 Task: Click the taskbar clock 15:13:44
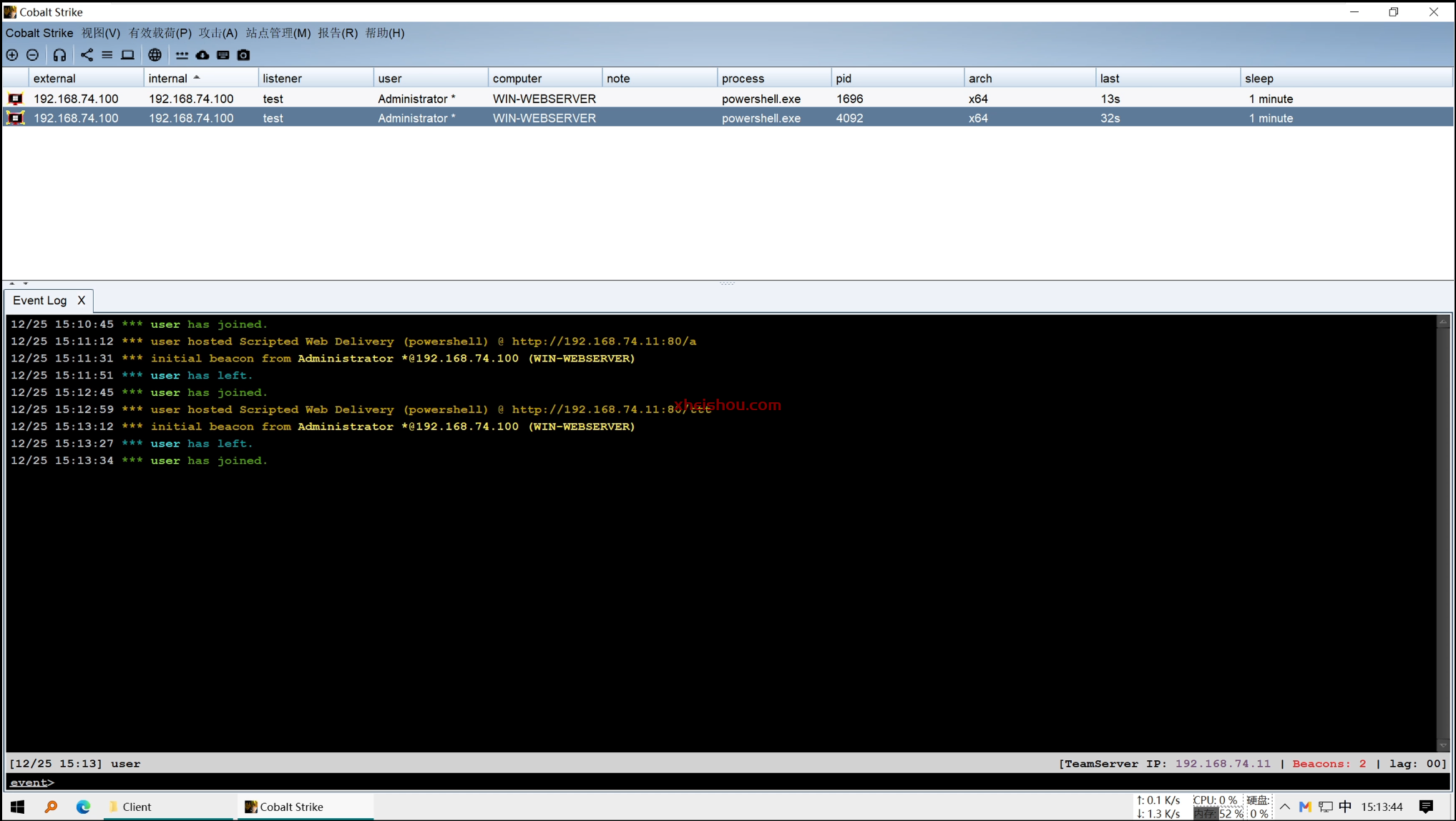tap(1382, 807)
